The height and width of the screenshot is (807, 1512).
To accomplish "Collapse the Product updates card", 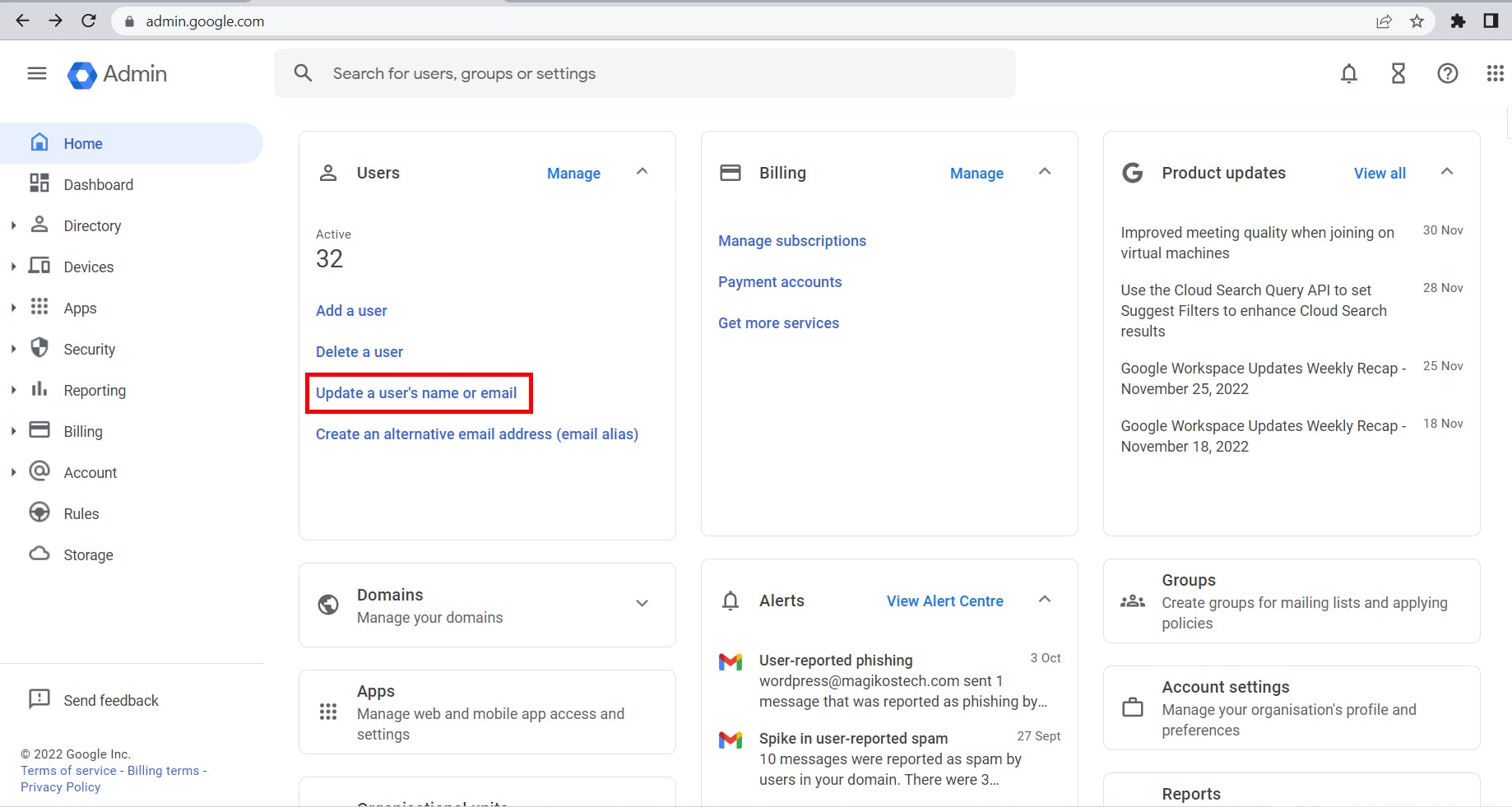I will coord(1447,171).
